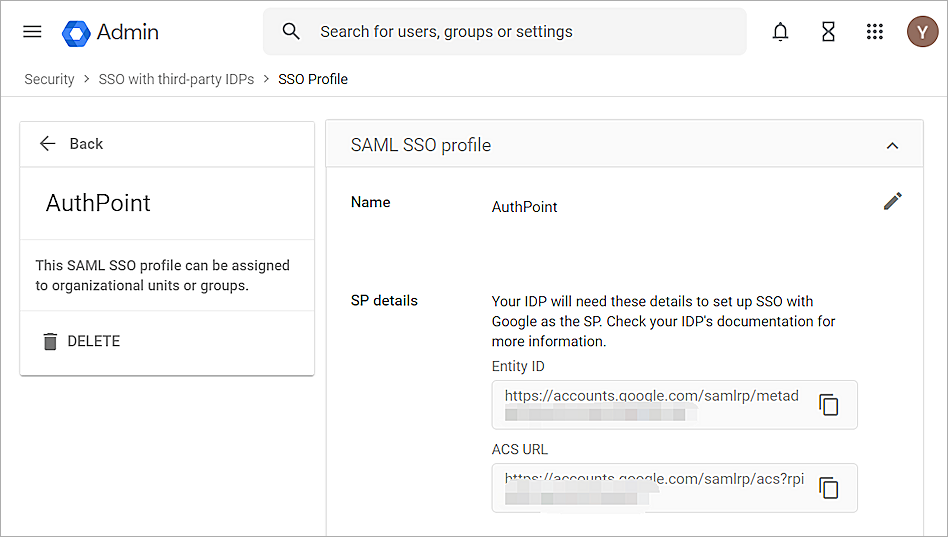Edit the profile name with pencil icon

pyautogui.click(x=892, y=202)
